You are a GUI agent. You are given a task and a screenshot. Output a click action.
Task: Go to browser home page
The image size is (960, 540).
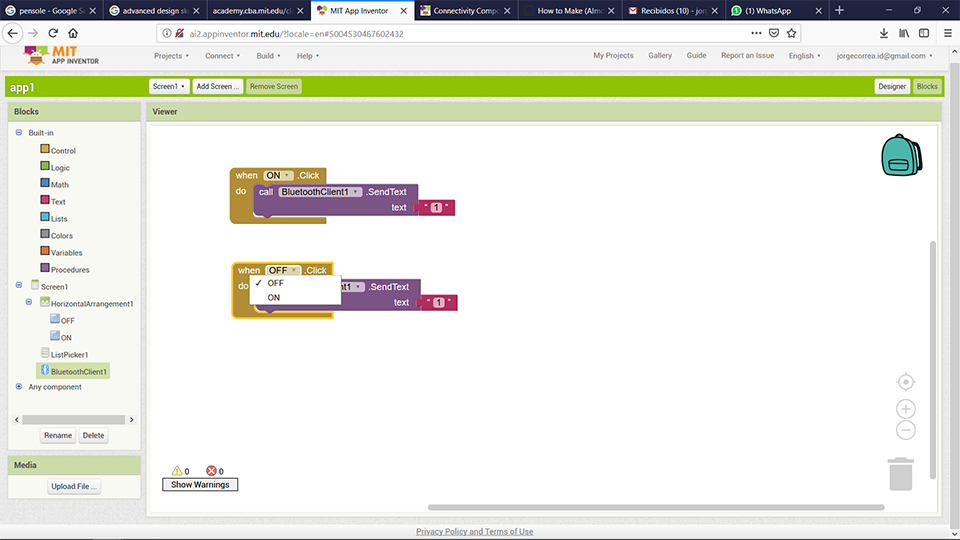73,33
